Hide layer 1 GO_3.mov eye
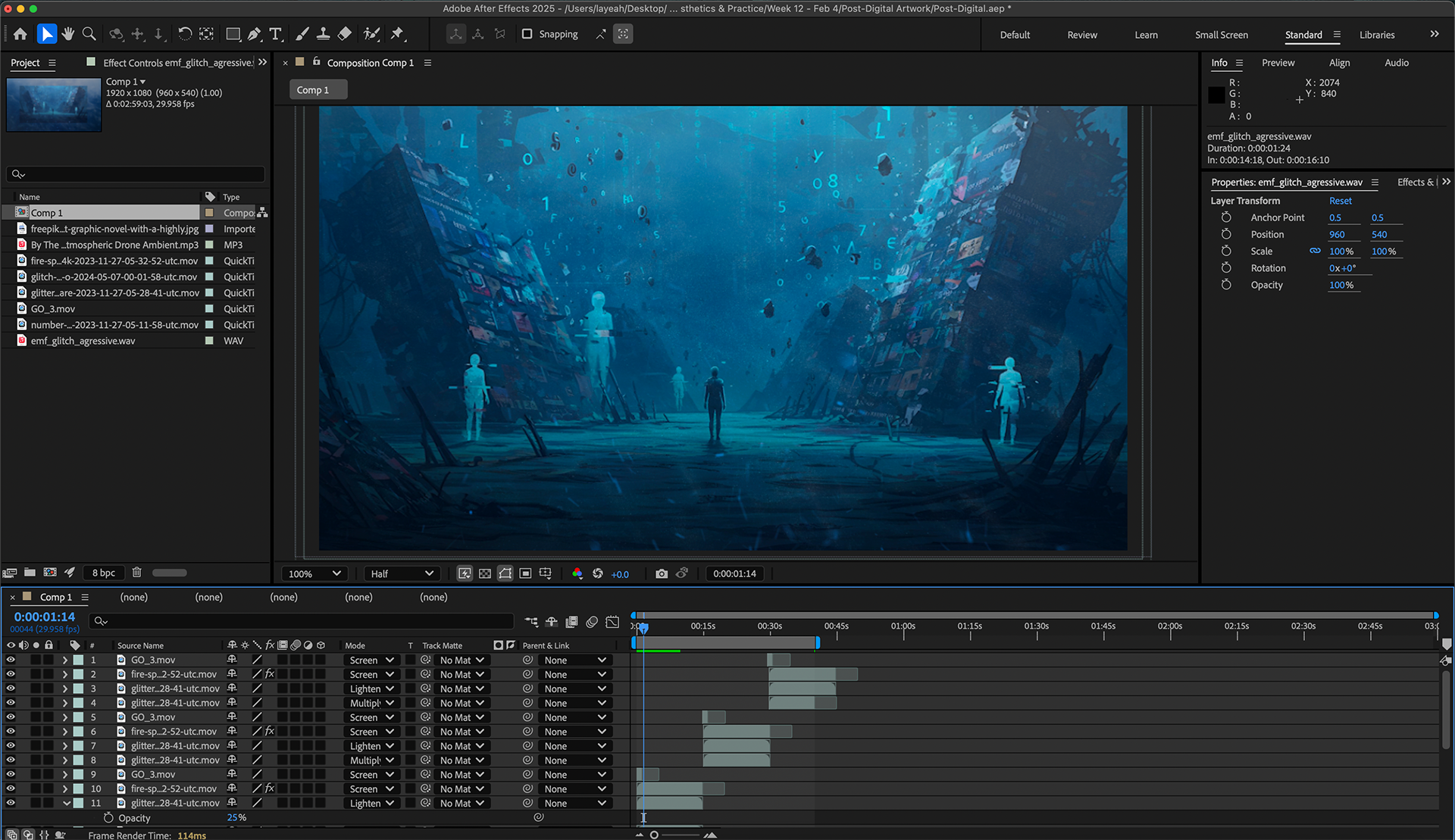Viewport: 1455px width, 840px height. [11, 660]
